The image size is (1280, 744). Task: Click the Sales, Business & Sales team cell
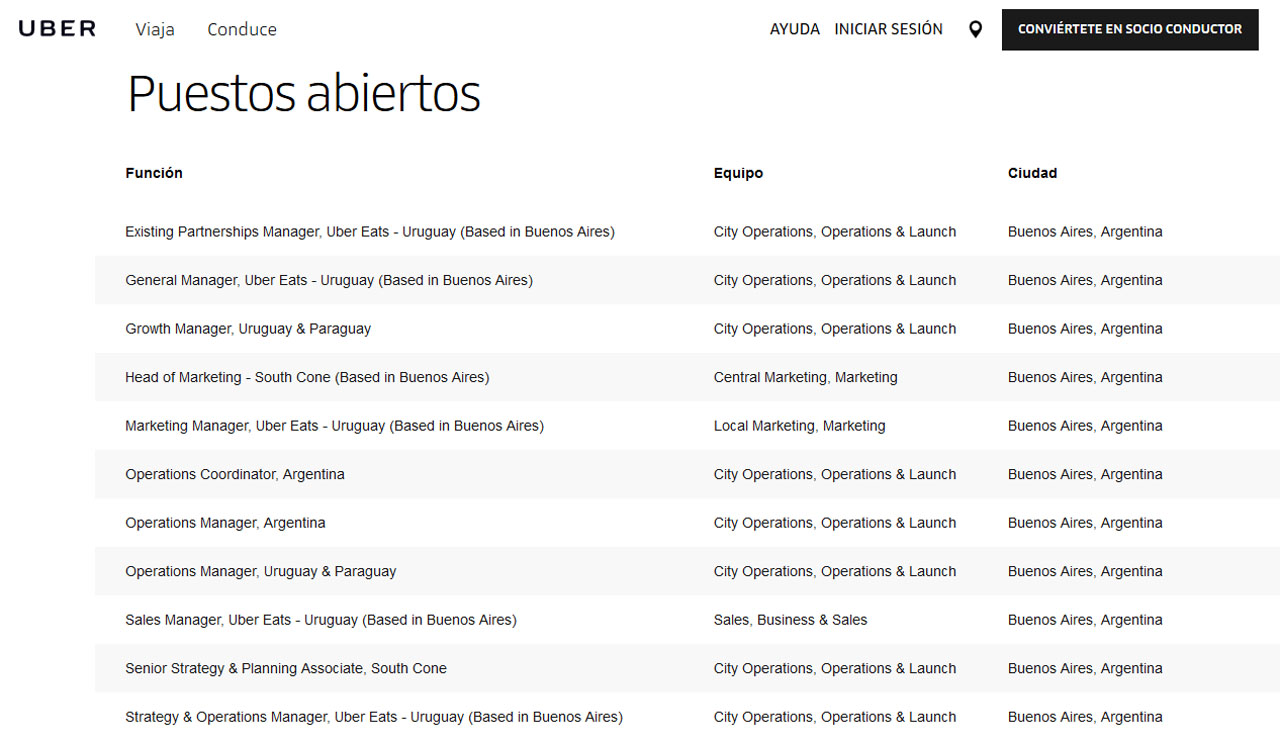[791, 620]
